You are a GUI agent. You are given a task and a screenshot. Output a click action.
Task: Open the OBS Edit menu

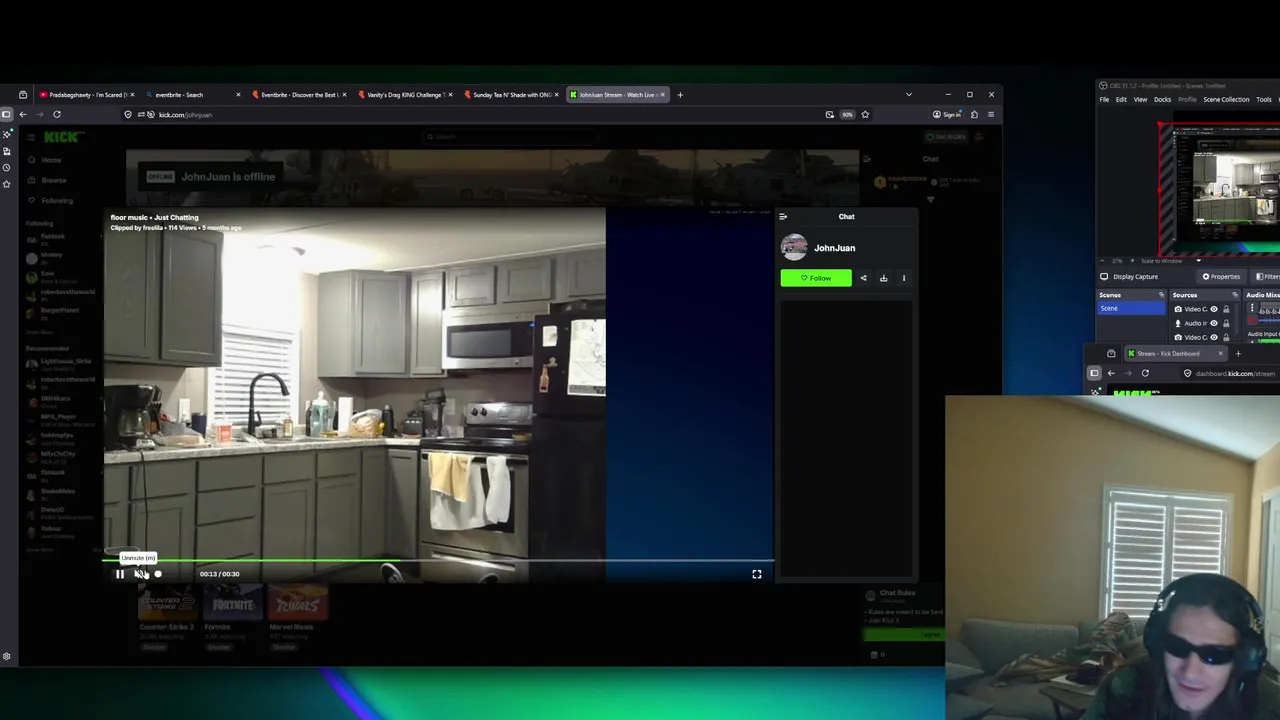[1121, 100]
